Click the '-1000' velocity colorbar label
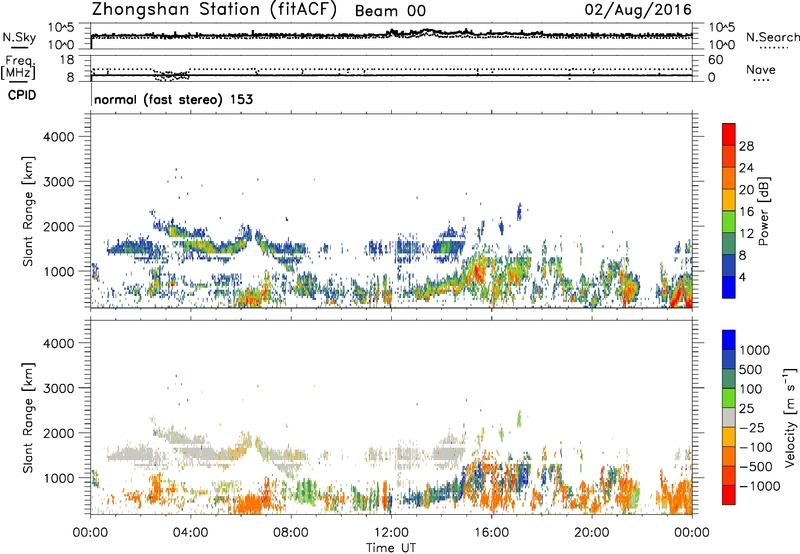 [x=759, y=486]
